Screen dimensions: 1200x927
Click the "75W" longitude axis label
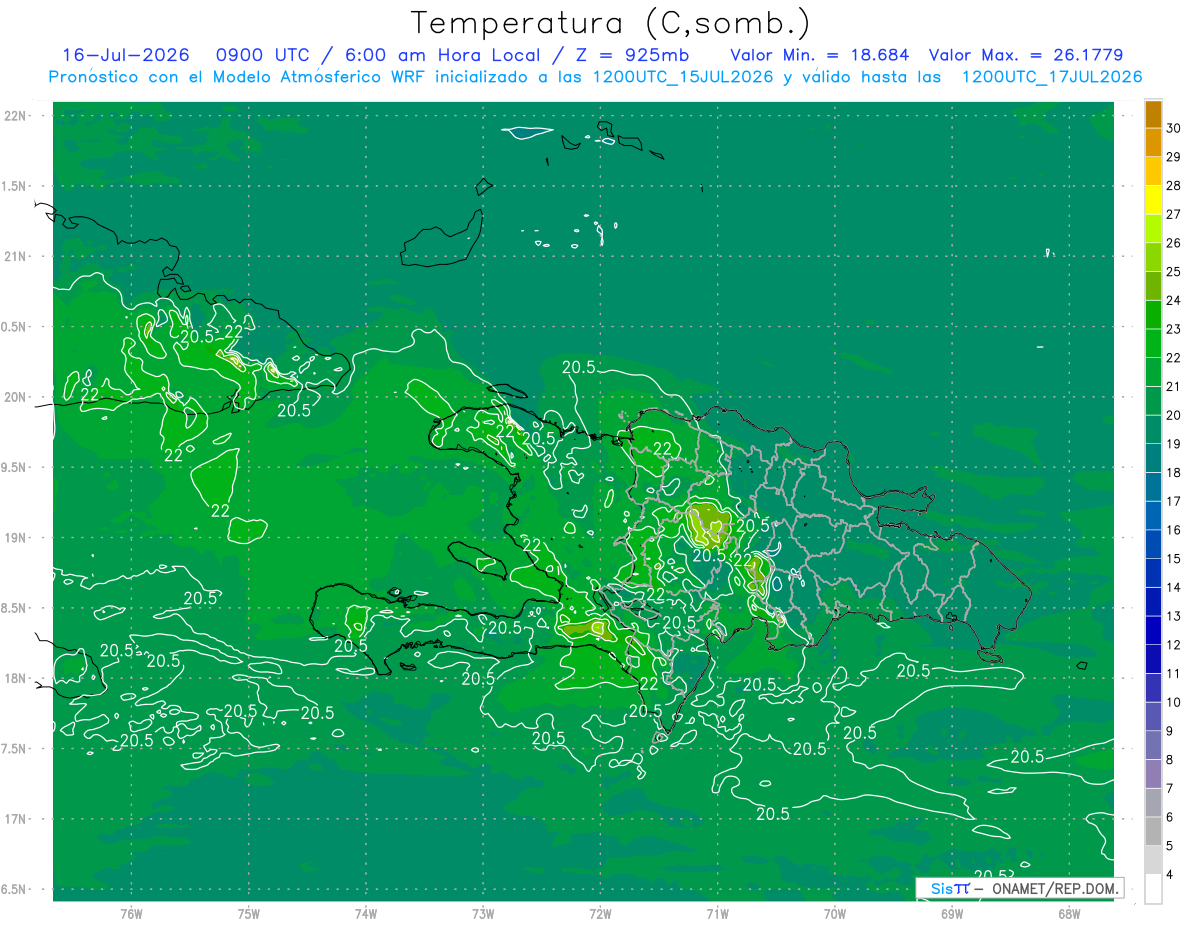click(249, 912)
